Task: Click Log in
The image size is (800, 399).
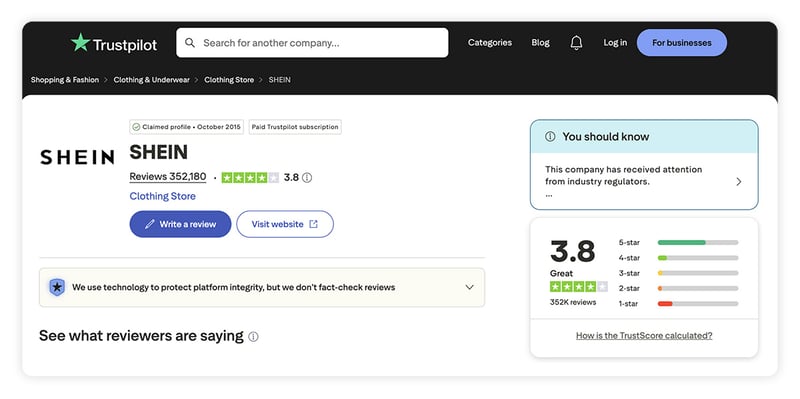Action: tap(615, 43)
